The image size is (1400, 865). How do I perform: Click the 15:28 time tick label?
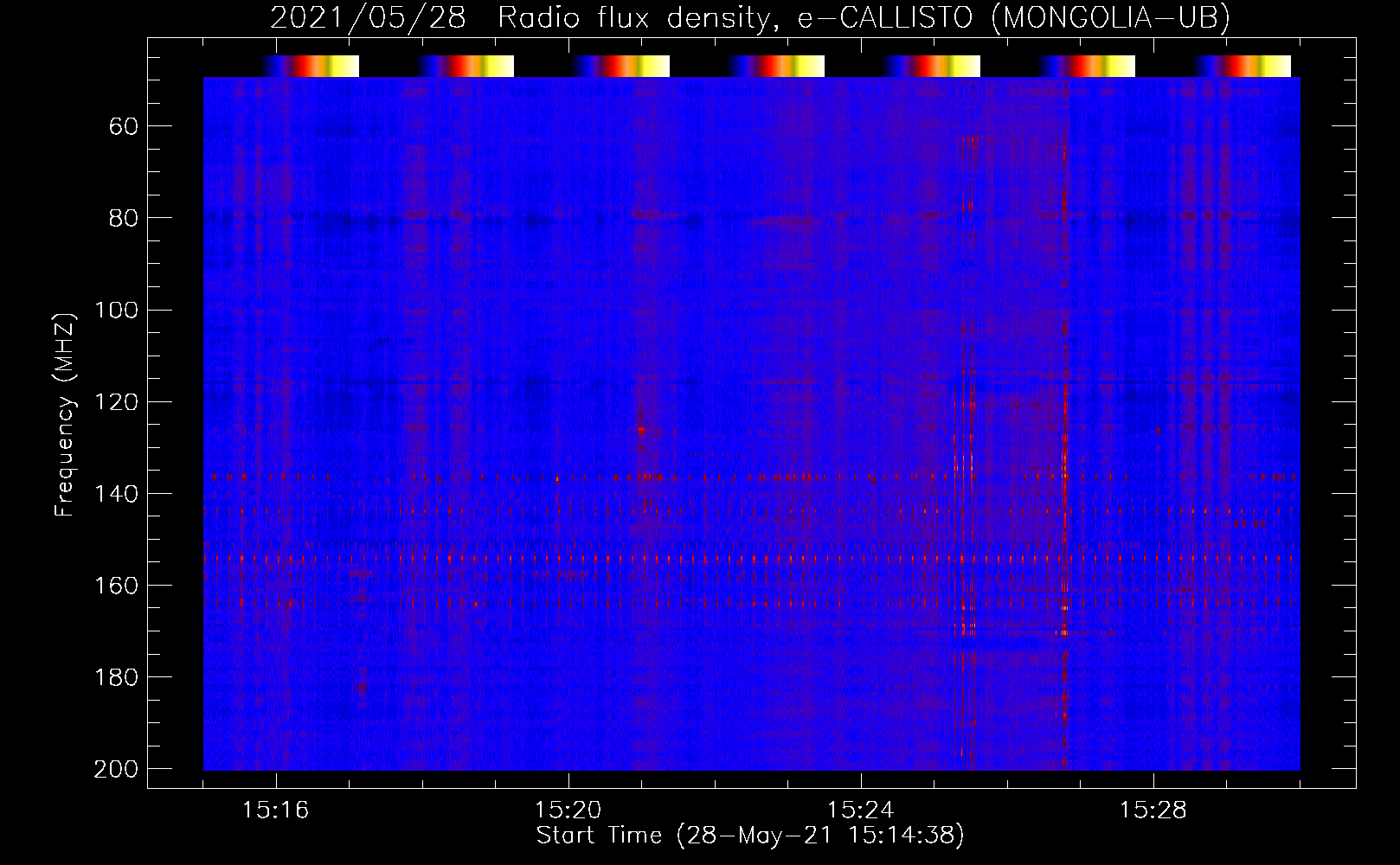[x=1153, y=811]
